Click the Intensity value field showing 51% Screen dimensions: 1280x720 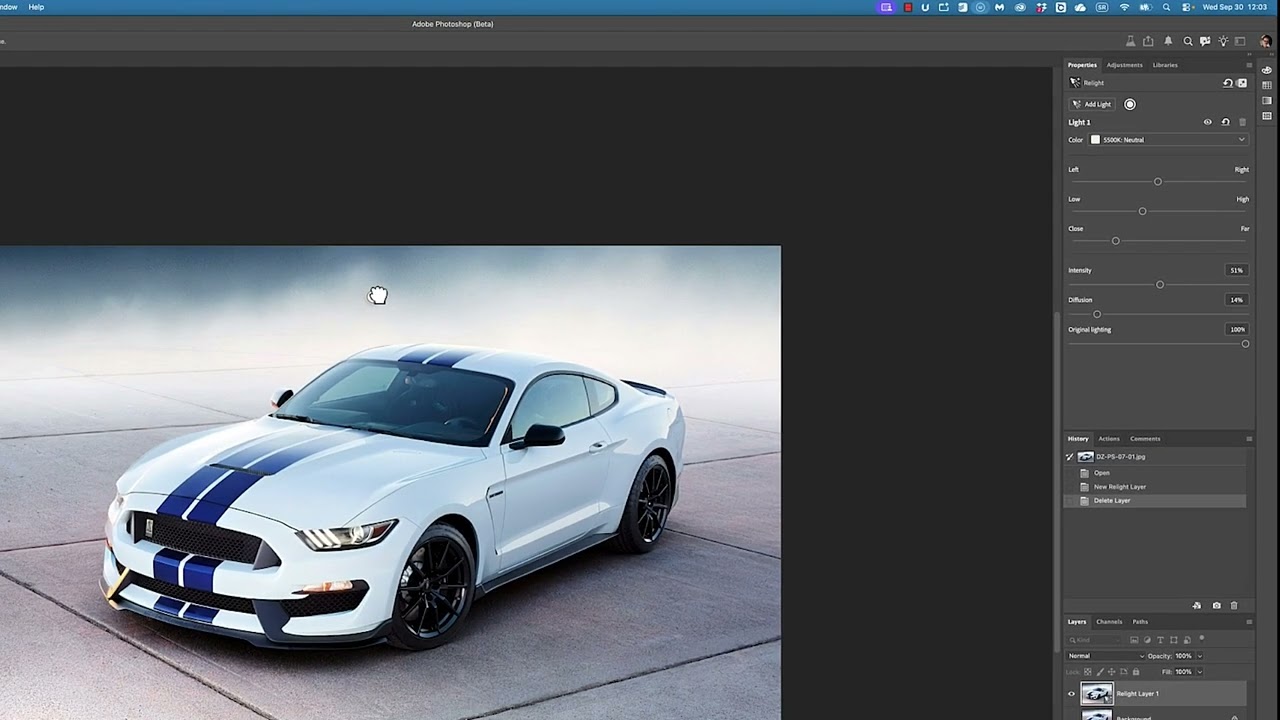[x=1236, y=270]
